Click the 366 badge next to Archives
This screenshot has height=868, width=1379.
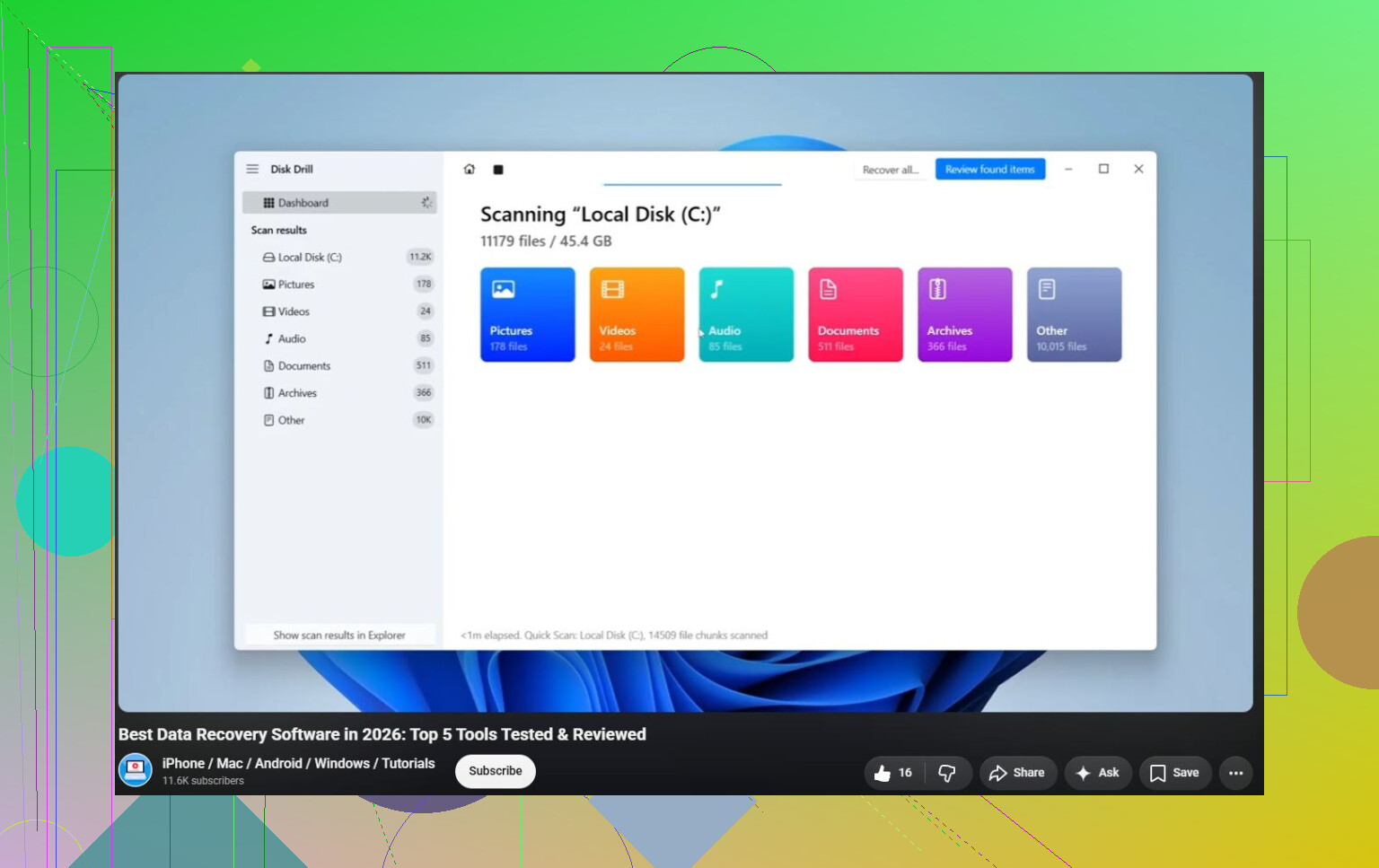424,392
